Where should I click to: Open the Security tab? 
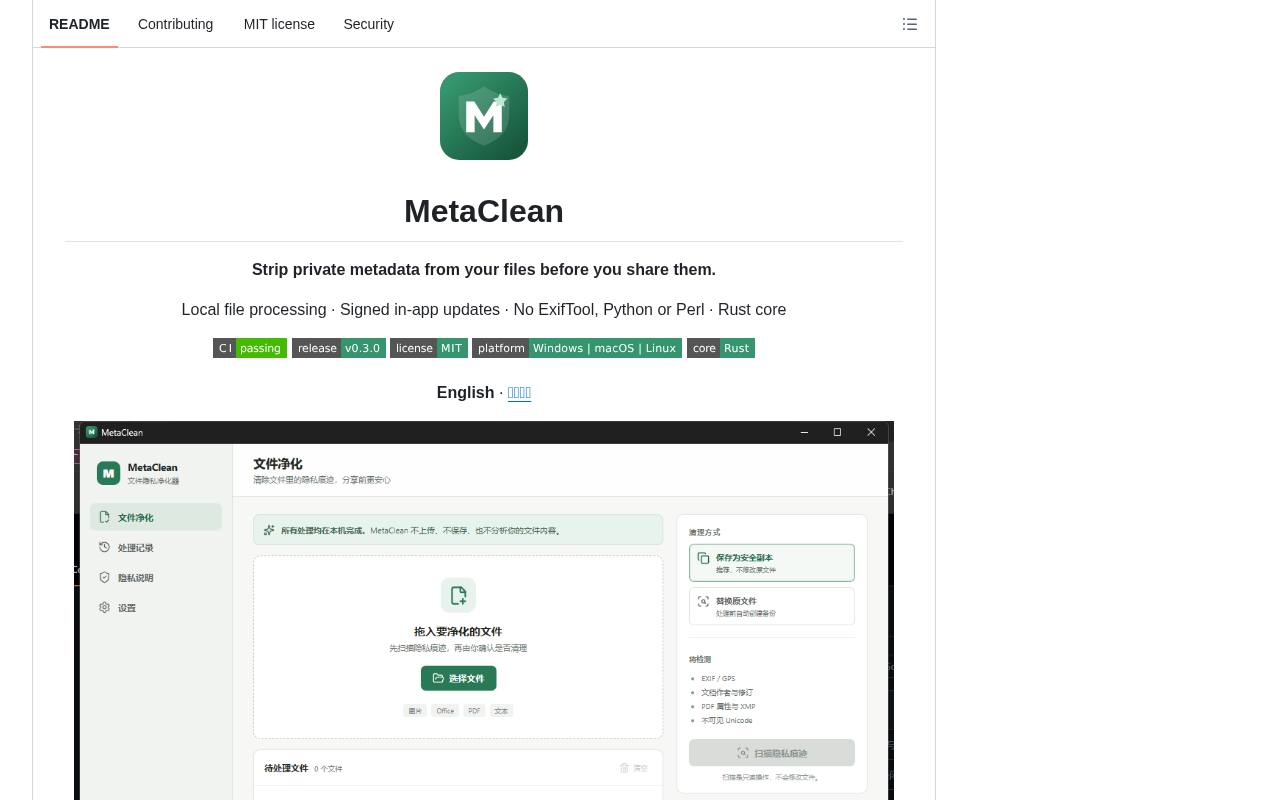[368, 24]
